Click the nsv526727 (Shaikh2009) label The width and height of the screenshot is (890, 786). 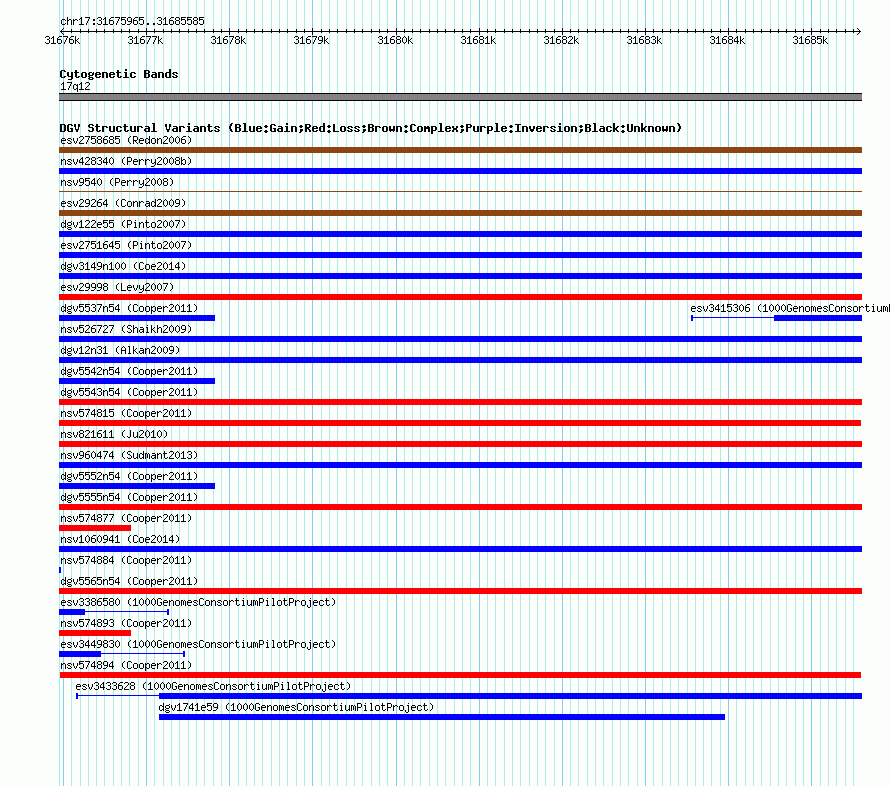126,329
